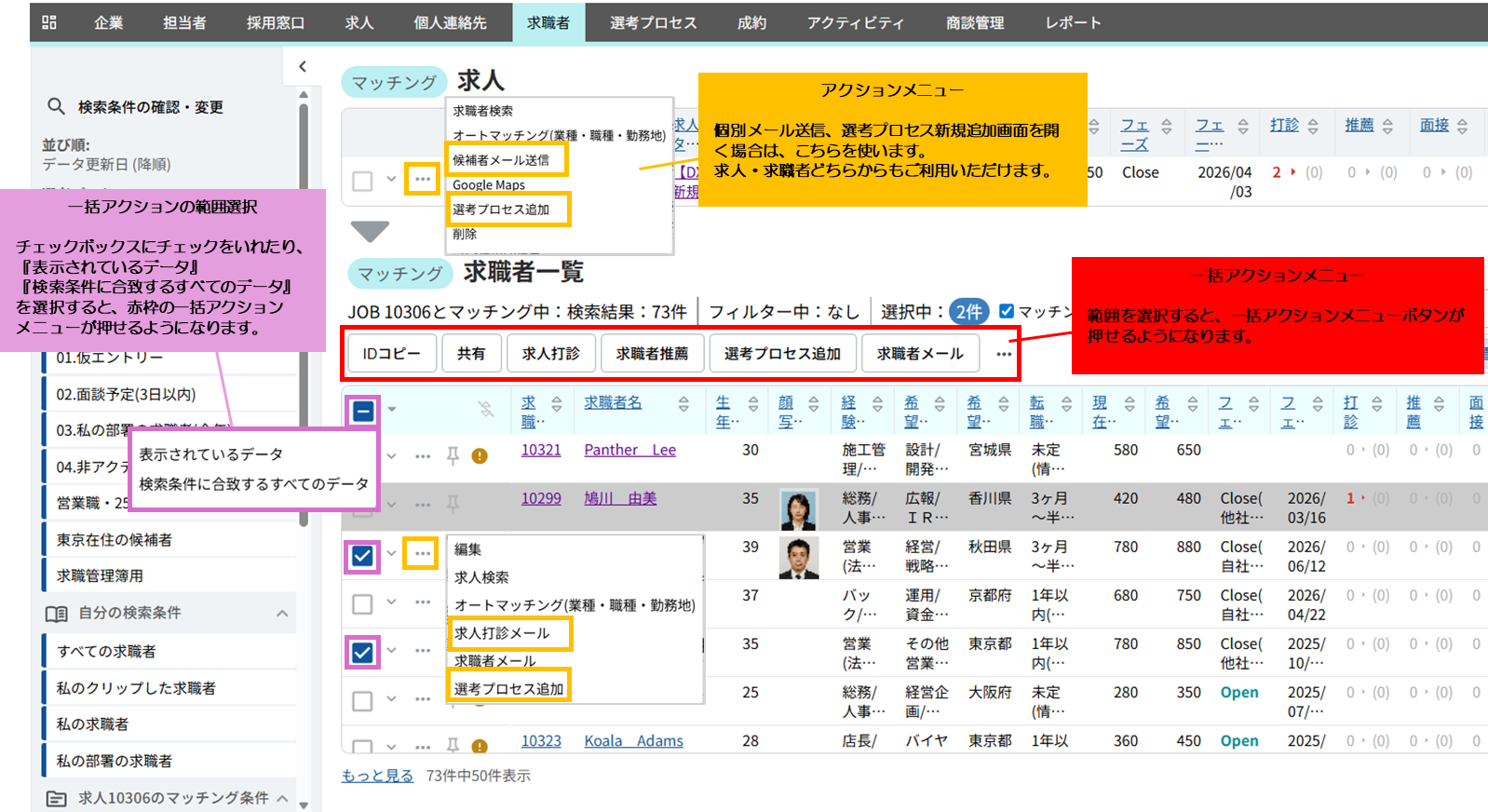
Task: Collapse the sidebar with the left arrow icon
Action: click(x=303, y=66)
